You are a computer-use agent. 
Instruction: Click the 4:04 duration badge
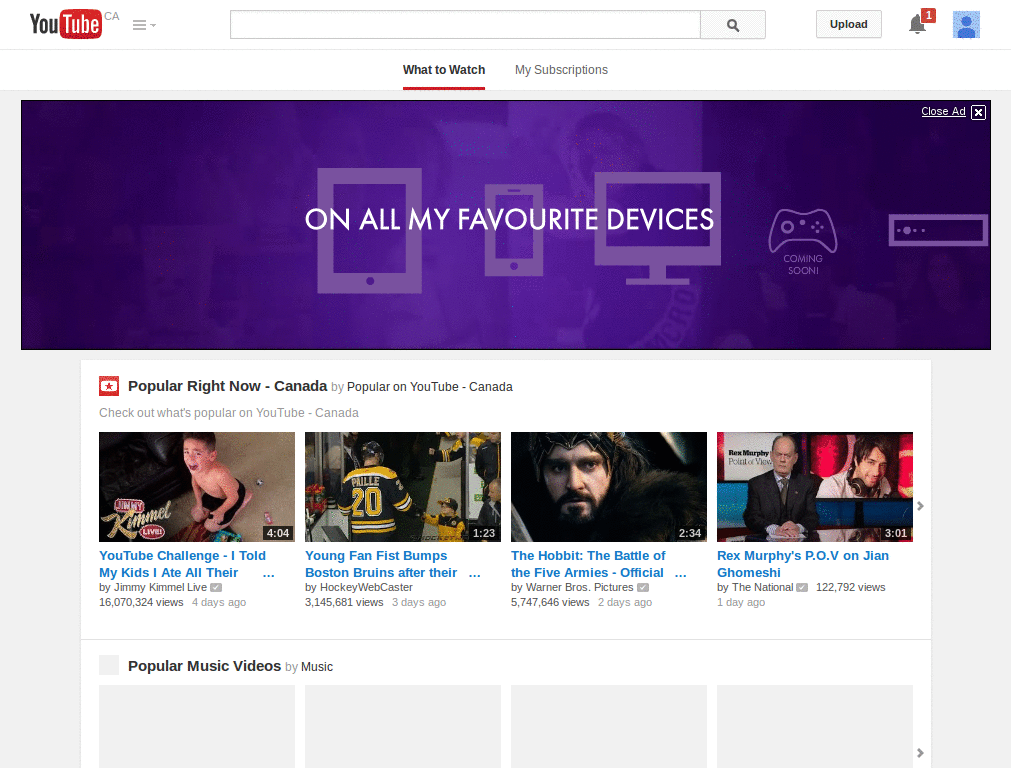[x=278, y=533]
